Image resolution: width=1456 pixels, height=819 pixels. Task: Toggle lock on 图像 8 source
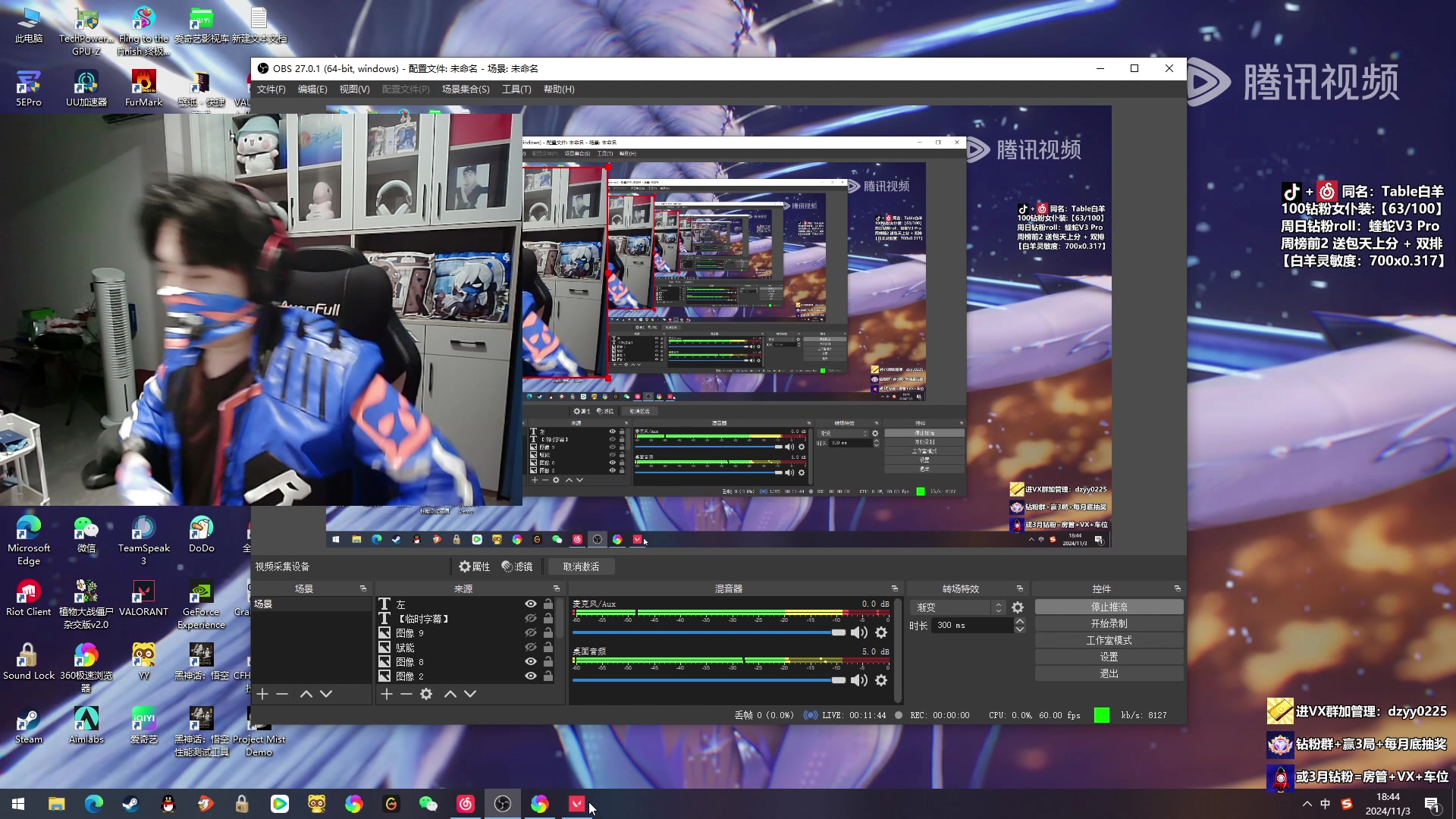pos(548,662)
